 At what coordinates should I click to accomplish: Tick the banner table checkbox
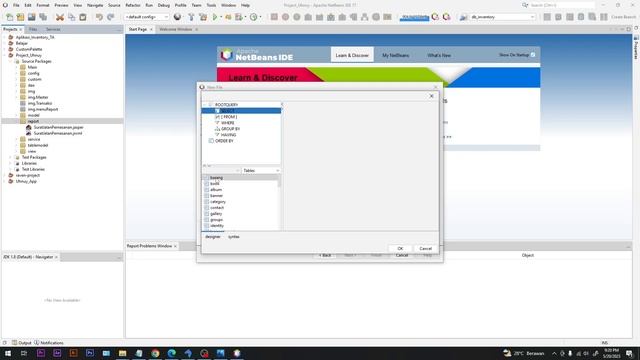click(207, 196)
